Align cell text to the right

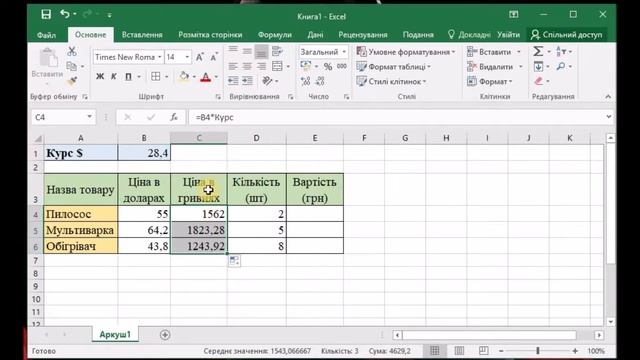point(261,66)
